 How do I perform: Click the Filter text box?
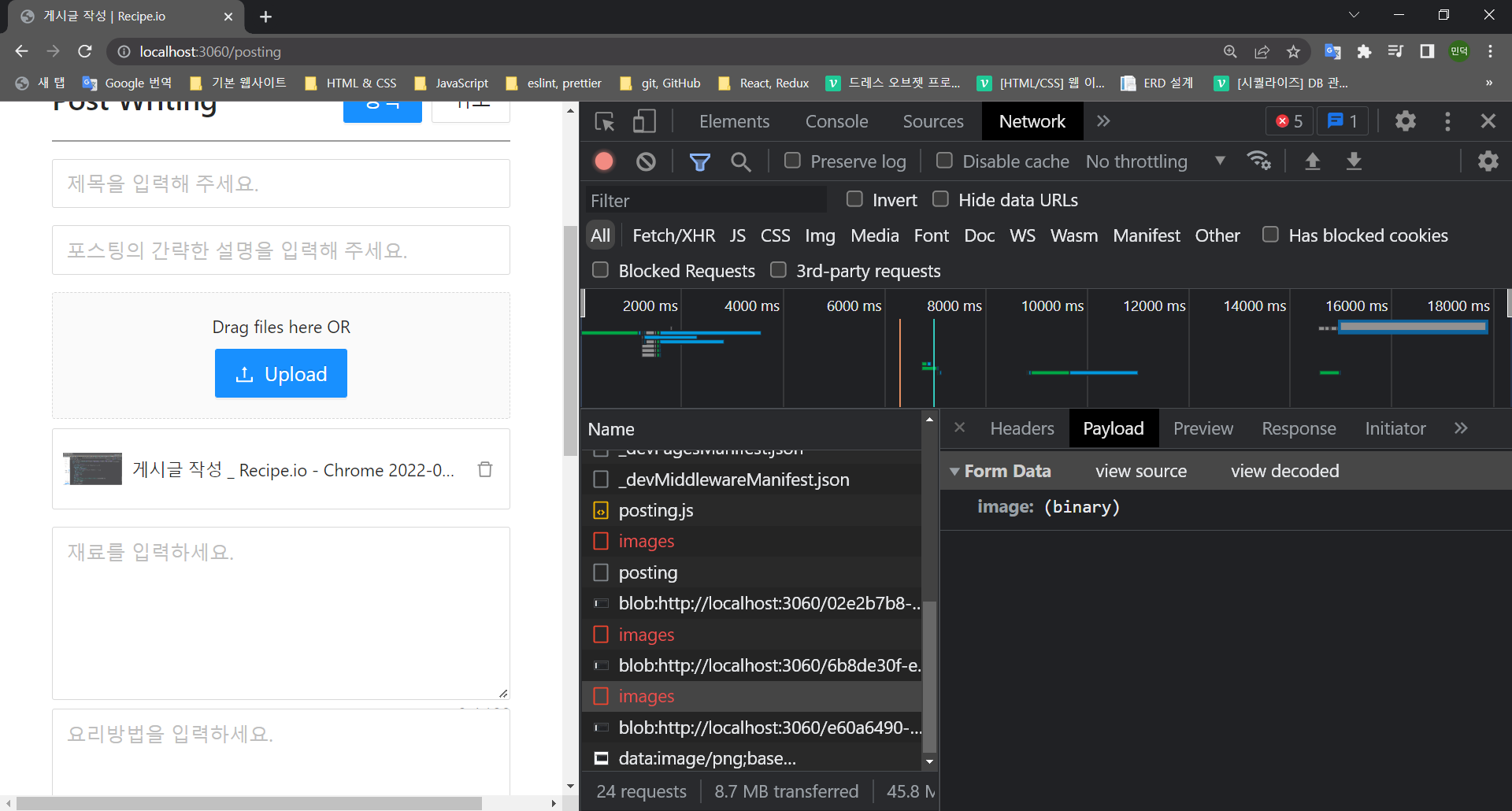click(706, 200)
